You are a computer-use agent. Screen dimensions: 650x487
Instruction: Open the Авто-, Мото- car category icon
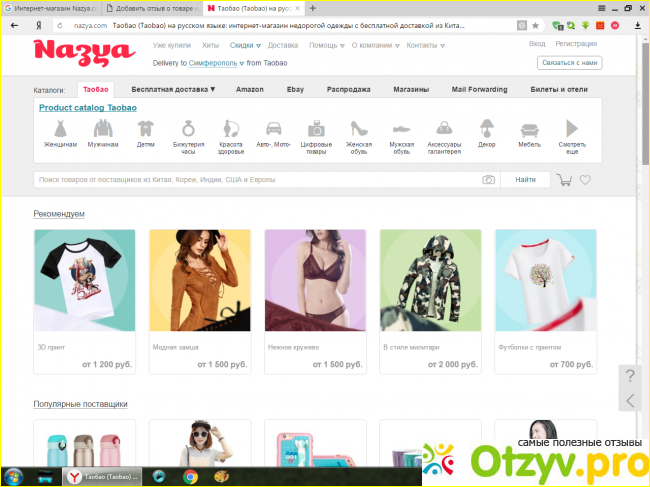pos(274,128)
